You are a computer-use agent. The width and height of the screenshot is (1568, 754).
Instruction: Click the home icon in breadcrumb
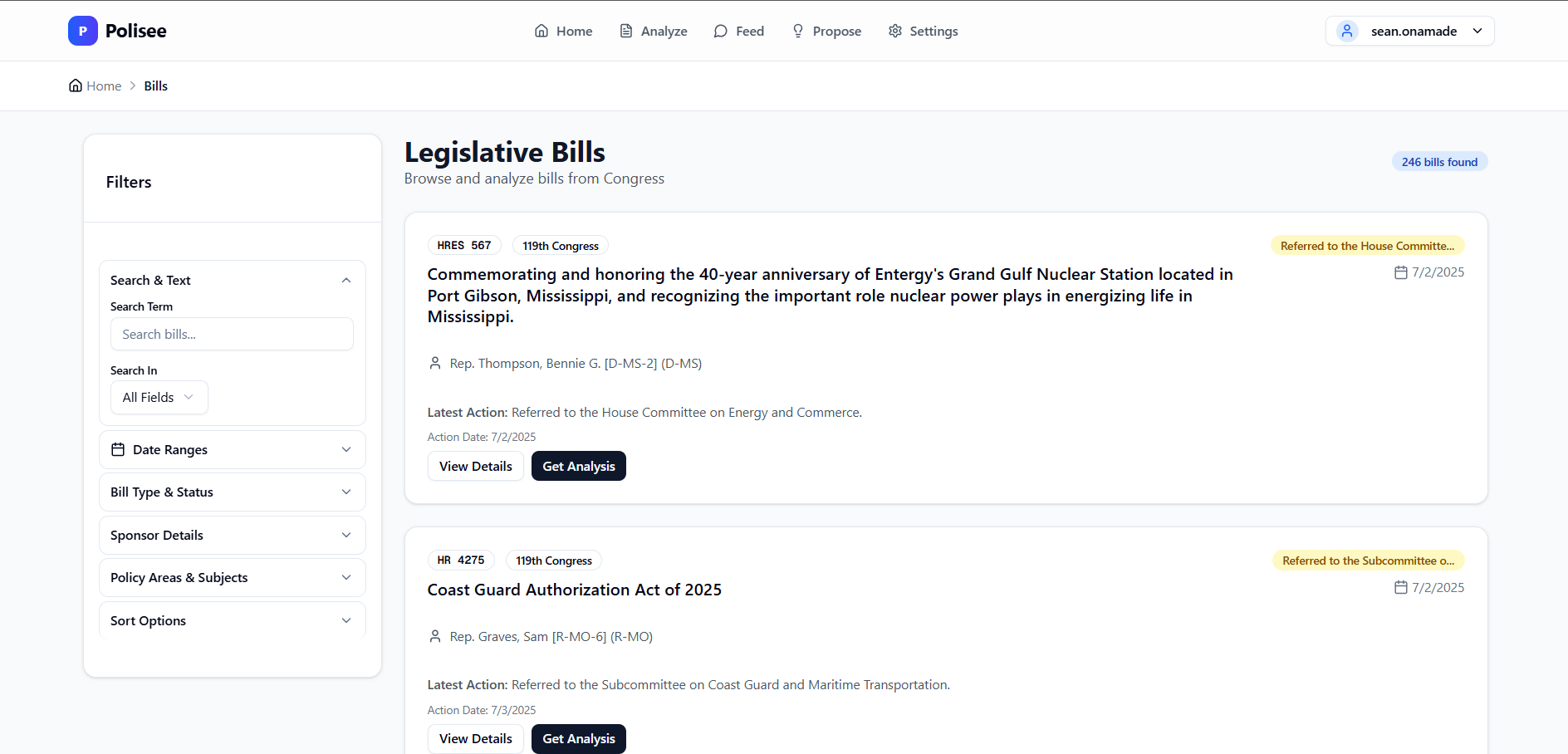[76, 86]
